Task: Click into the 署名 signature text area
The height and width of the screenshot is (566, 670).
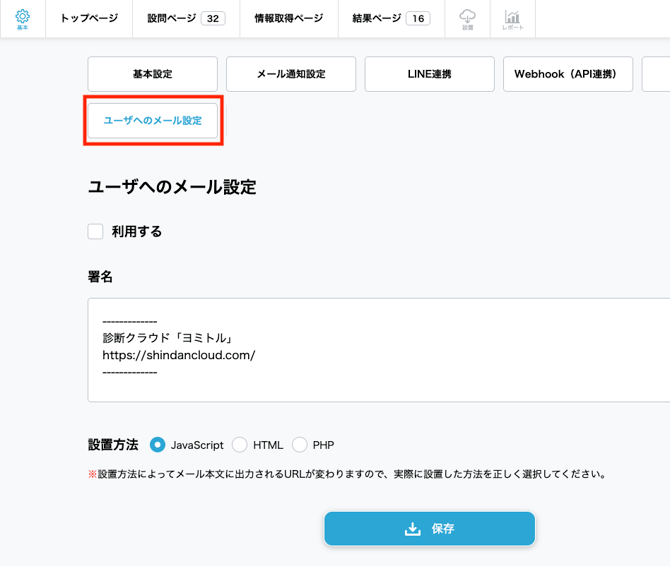Action: 379,350
